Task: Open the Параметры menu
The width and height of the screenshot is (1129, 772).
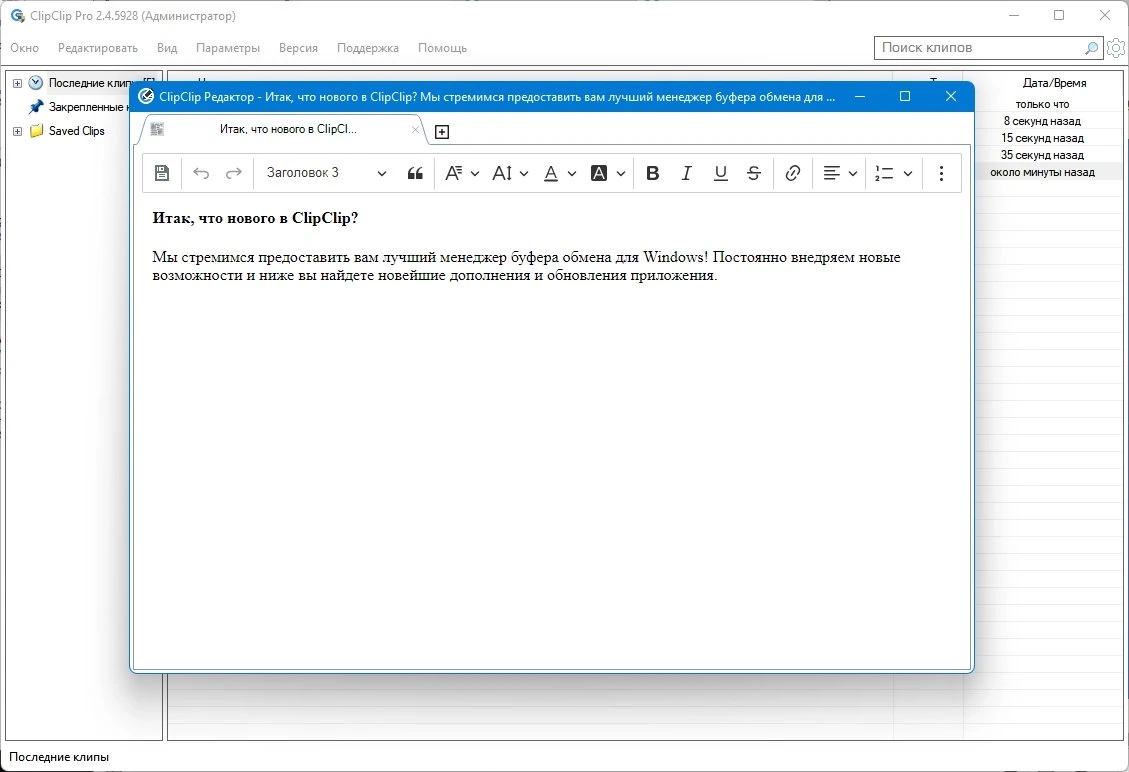Action: tap(228, 48)
